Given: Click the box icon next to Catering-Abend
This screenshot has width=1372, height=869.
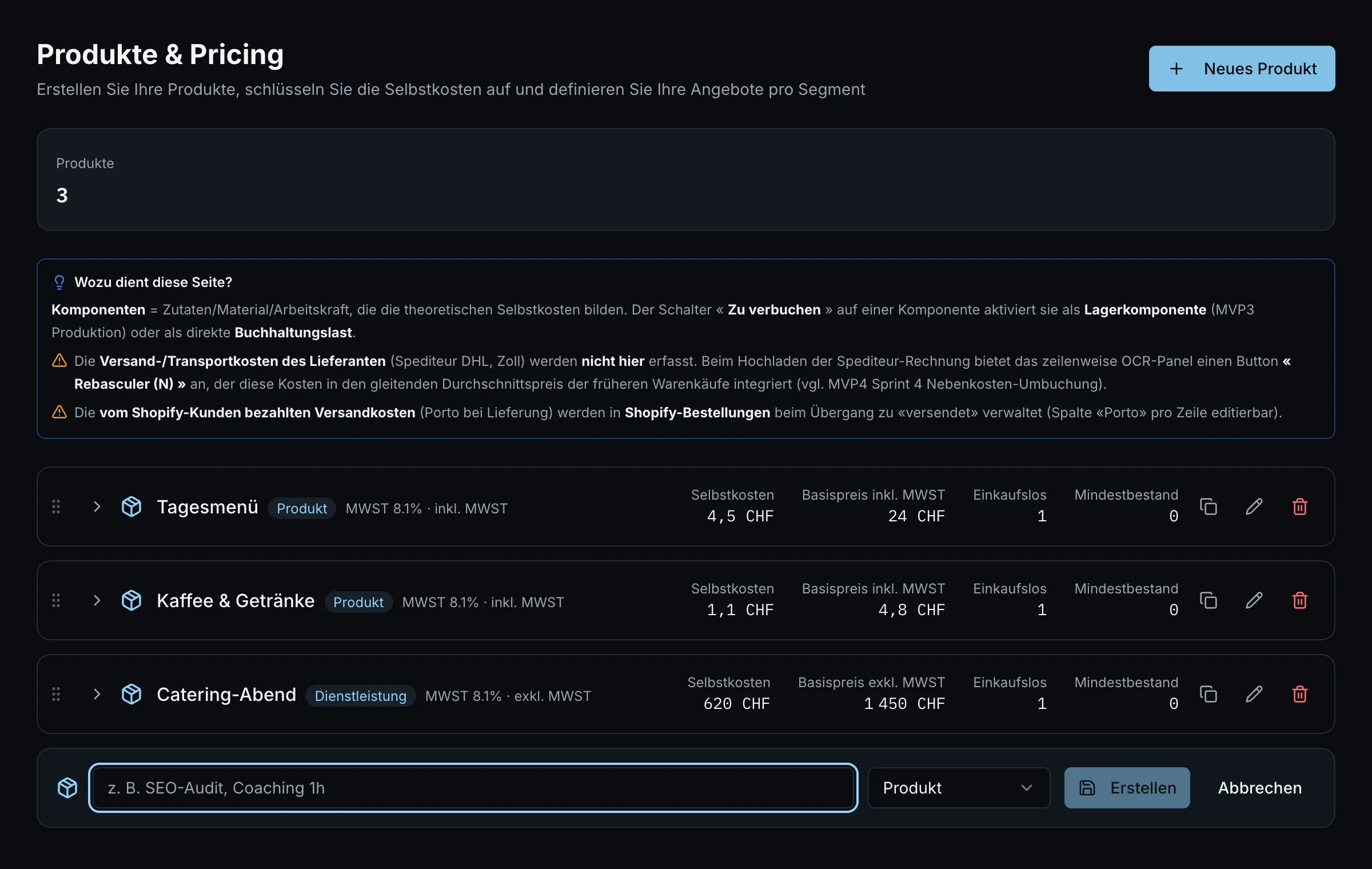Looking at the screenshot, I should point(131,694).
